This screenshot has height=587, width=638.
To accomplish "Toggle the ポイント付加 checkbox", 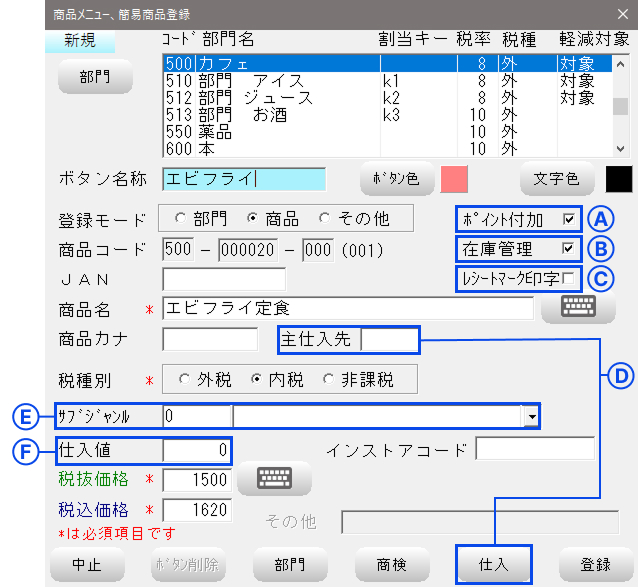I will click(569, 219).
